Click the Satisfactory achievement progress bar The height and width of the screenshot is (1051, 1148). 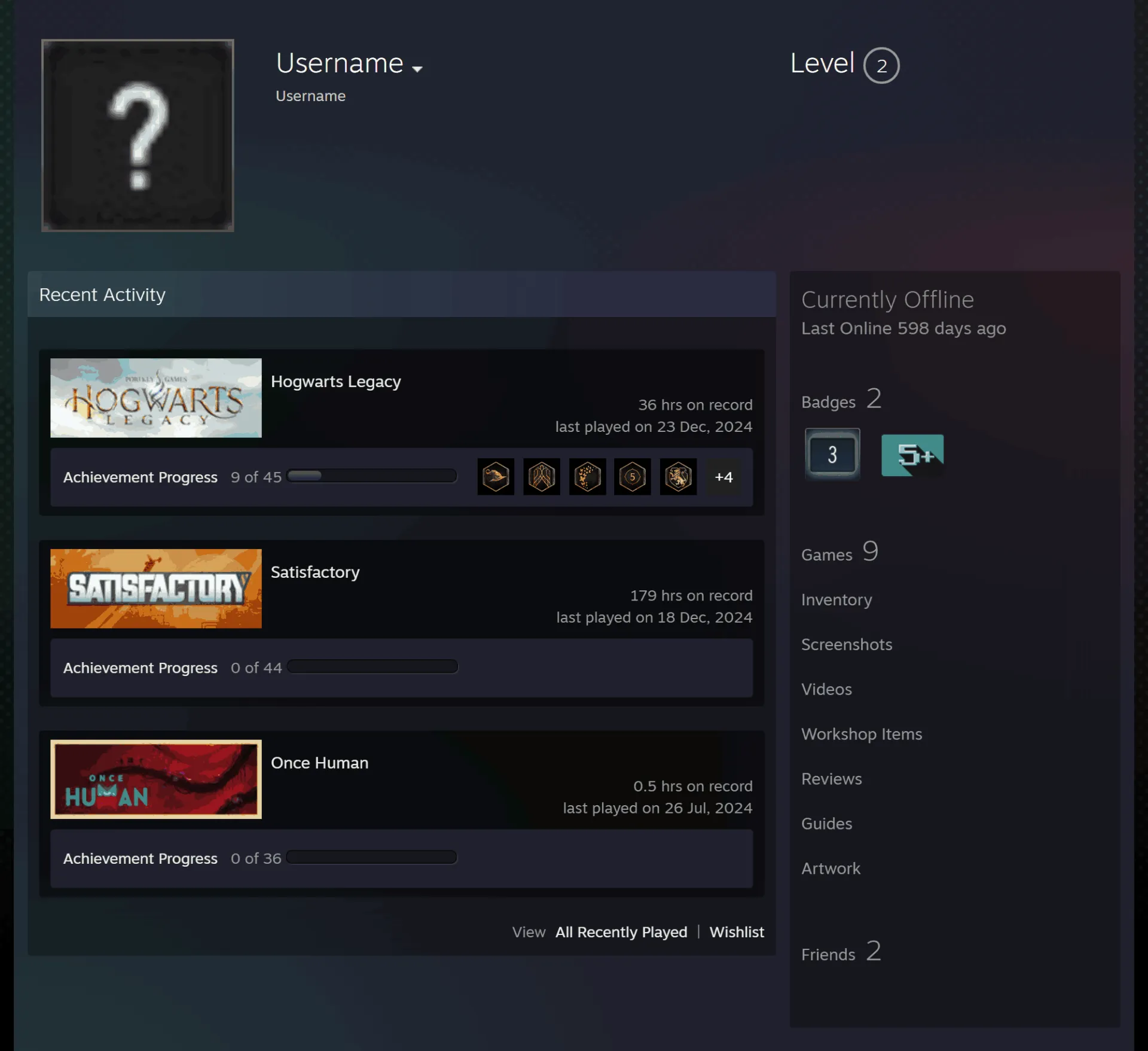pyautogui.click(x=372, y=667)
